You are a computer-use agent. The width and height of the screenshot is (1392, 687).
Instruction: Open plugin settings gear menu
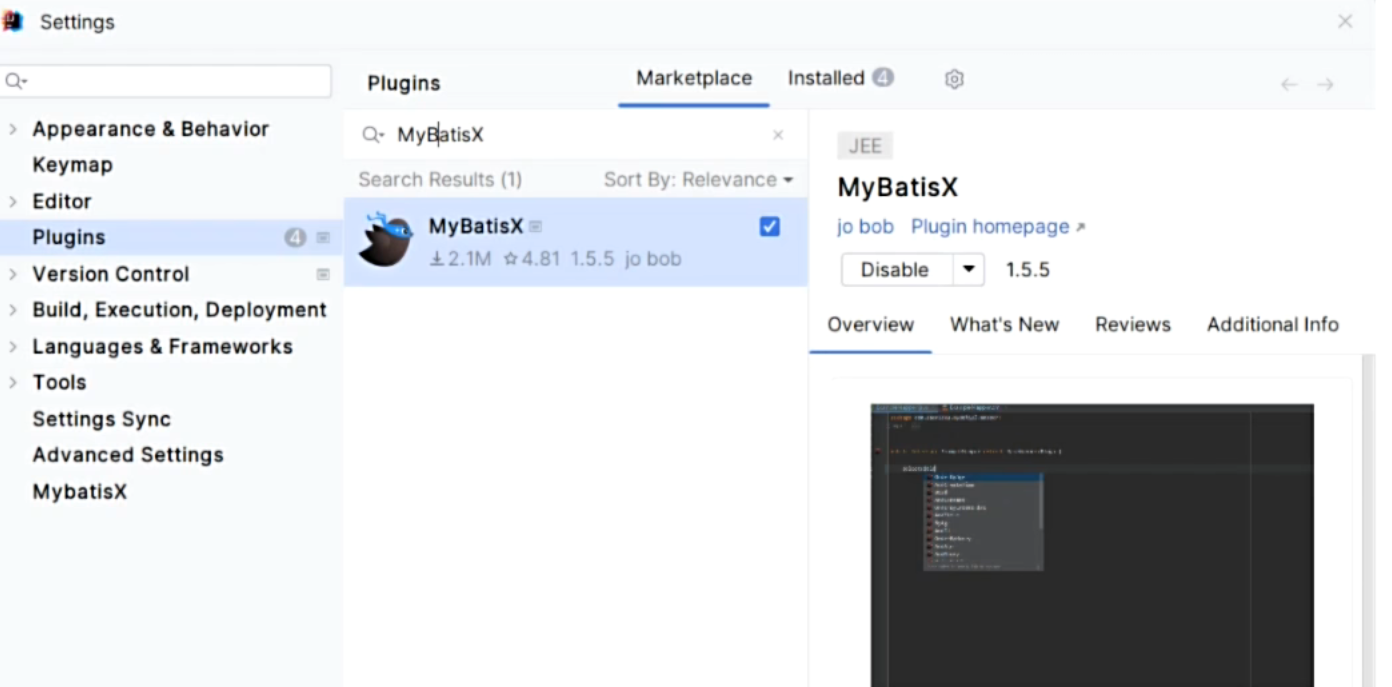pyautogui.click(x=954, y=79)
